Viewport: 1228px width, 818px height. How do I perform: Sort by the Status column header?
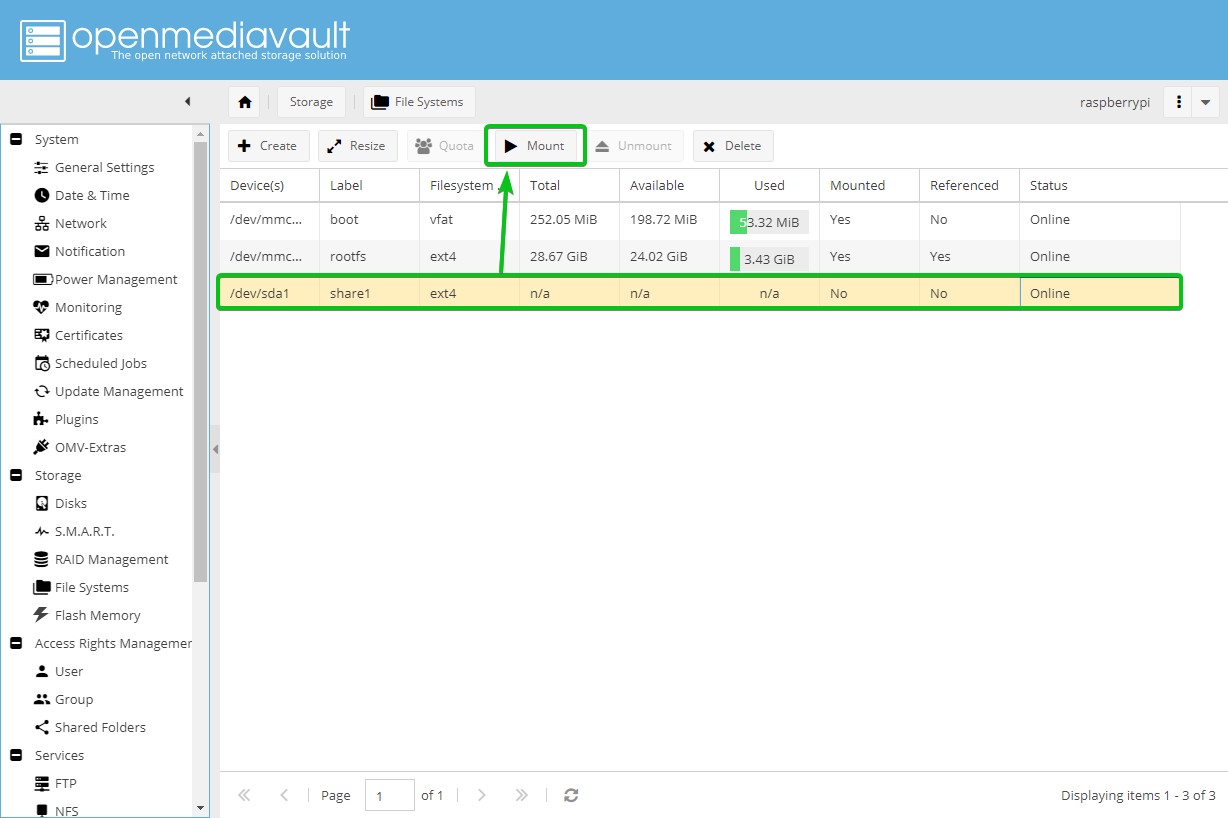(x=1100, y=186)
